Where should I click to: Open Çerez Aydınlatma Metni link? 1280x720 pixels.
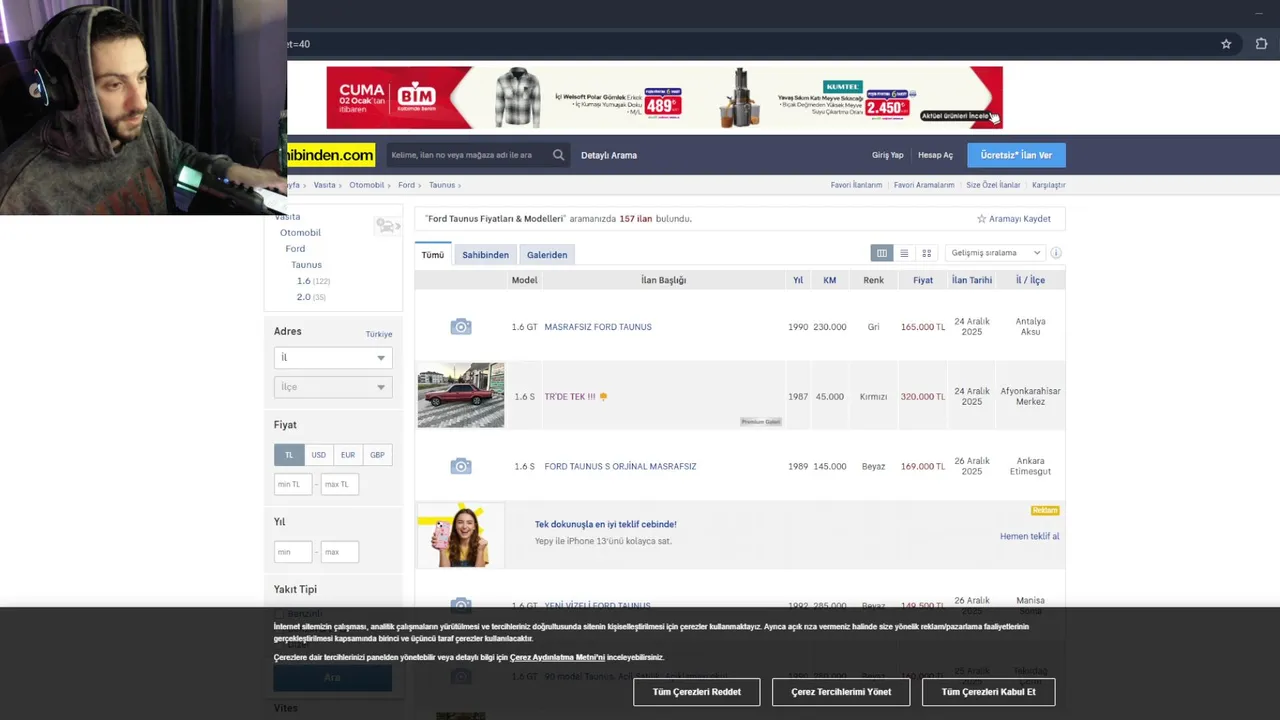tap(557, 658)
